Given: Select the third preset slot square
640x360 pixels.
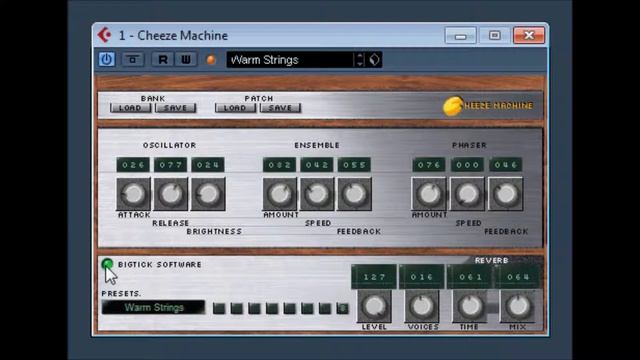Looking at the screenshot, I should [x=254, y=308].
